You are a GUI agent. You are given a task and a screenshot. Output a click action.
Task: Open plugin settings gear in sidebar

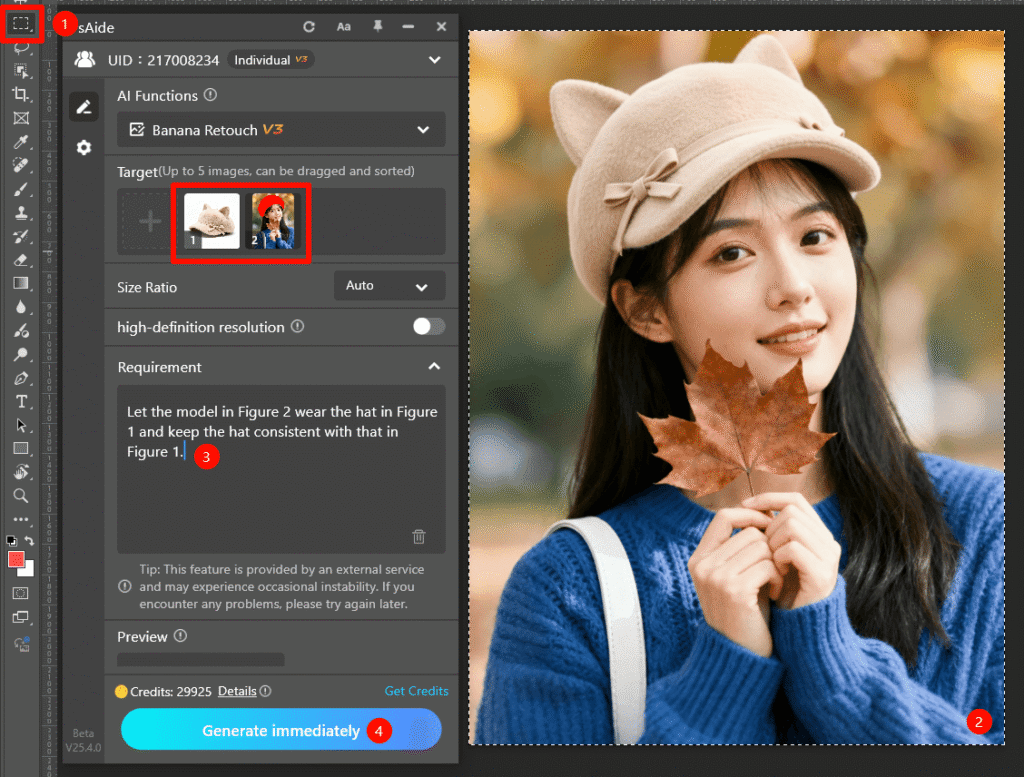[84, 148]
